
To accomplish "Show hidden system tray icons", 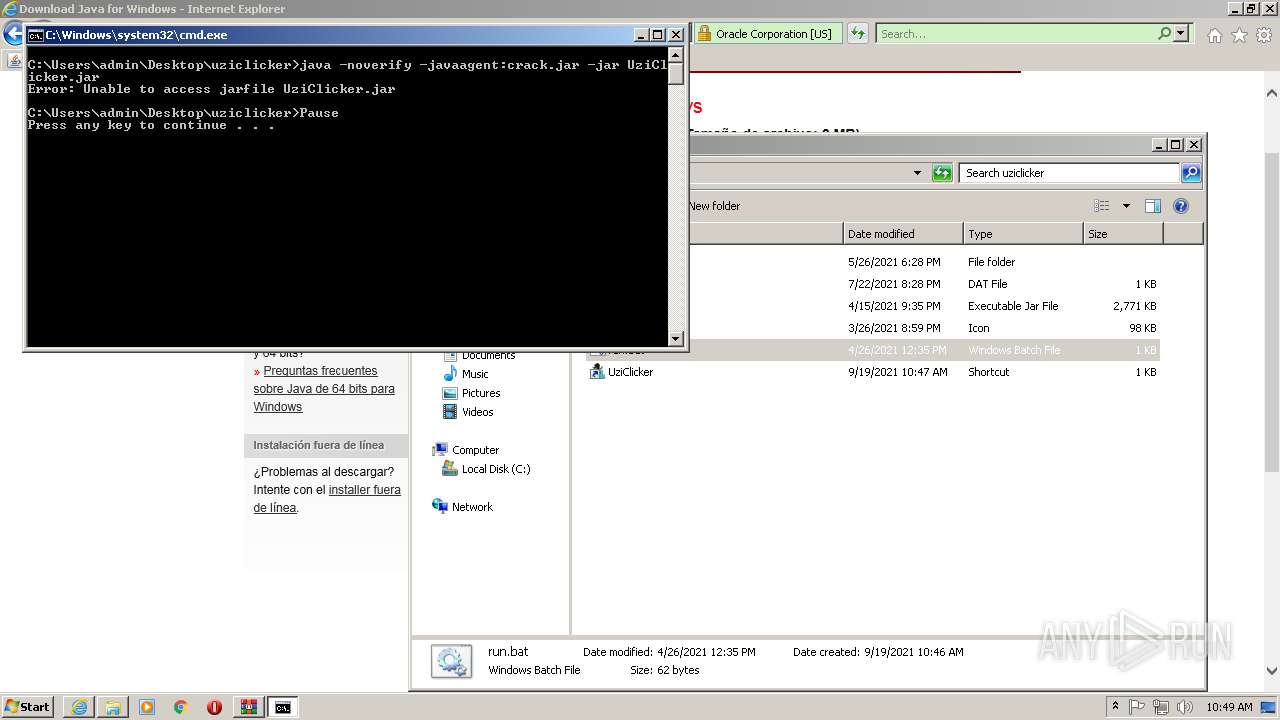I will tap(1115, 707).
